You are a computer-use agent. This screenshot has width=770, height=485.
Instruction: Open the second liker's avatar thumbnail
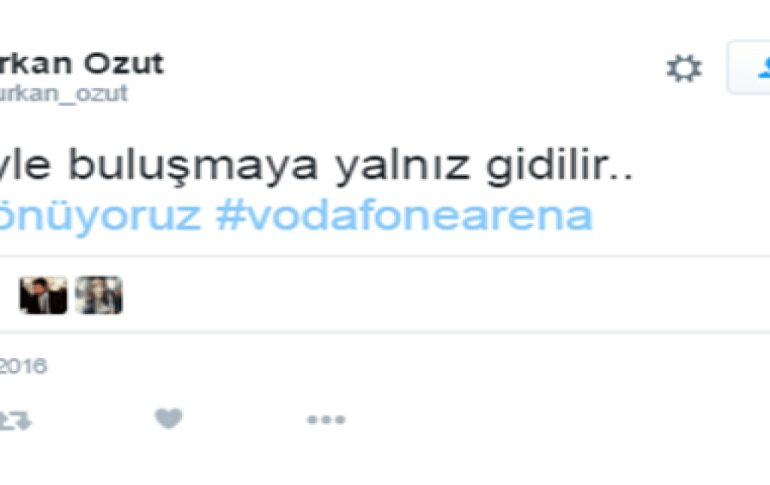point(99,296)
